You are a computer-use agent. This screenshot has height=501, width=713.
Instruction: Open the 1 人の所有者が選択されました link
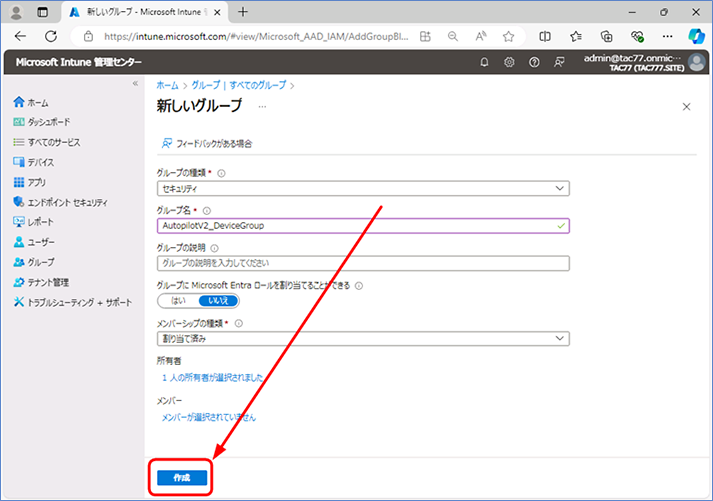pyautogui.click(x=212, y=377)
